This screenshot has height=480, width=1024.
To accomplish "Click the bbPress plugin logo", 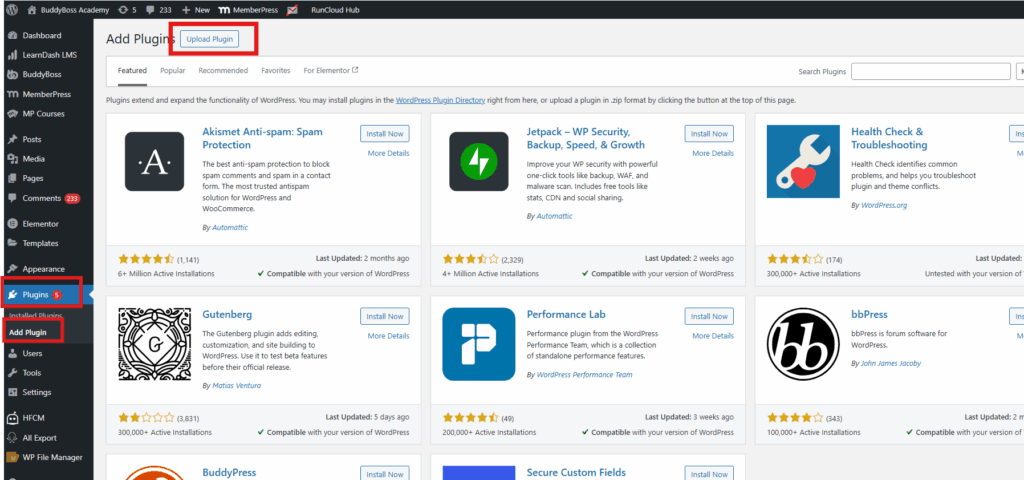I will pos(803,344).
